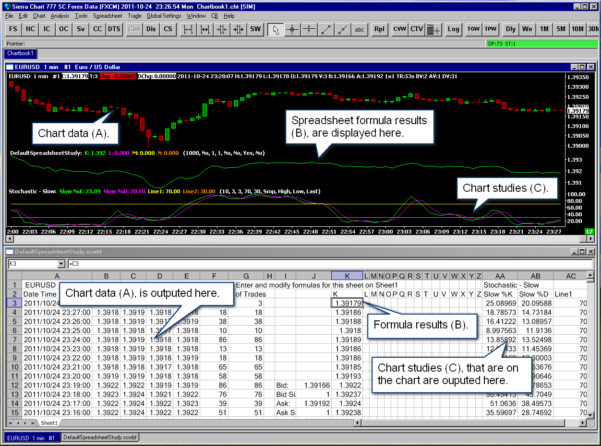Click the HC toolbar button
601x446 pixels.
pyautogui.click(x=30, y=30)
